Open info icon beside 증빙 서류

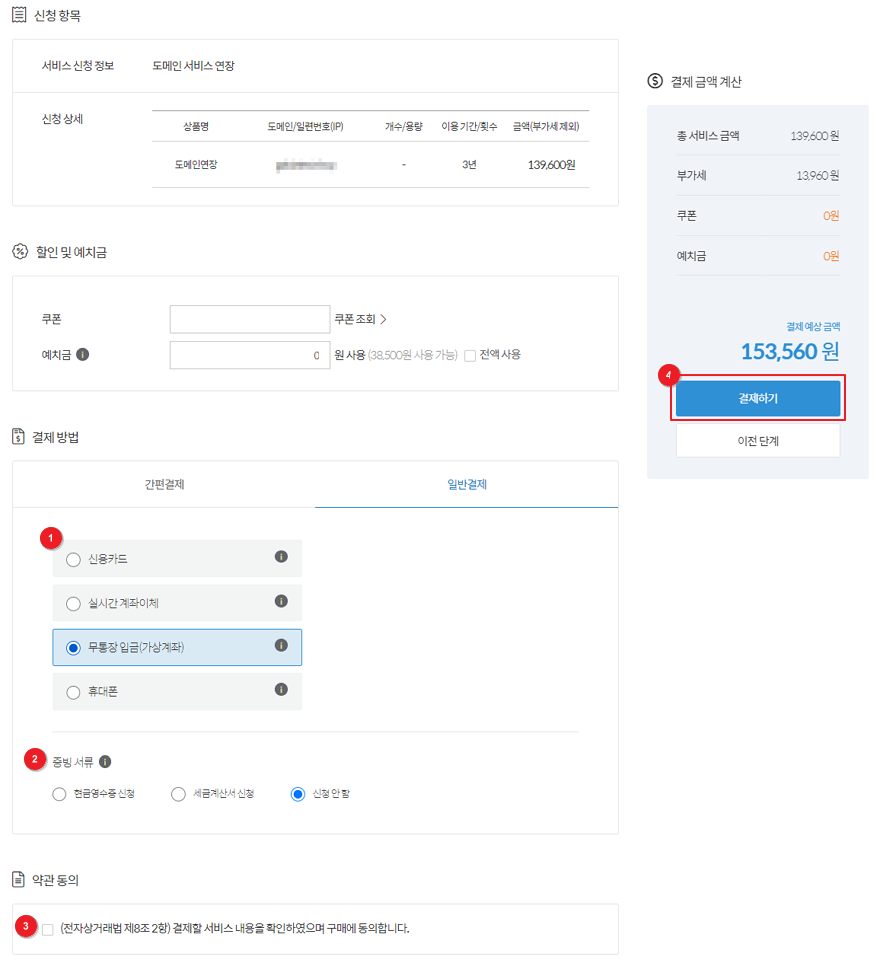pyautogui.click(x=105, y=761)
